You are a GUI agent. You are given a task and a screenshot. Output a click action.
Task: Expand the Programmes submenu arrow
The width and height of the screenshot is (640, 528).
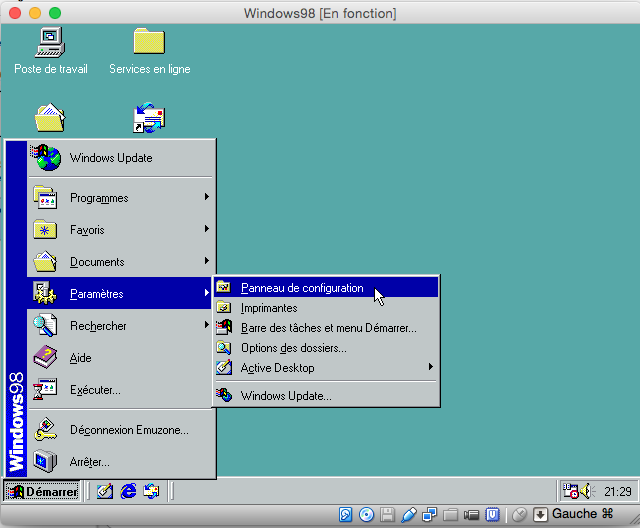pos(207,197)
